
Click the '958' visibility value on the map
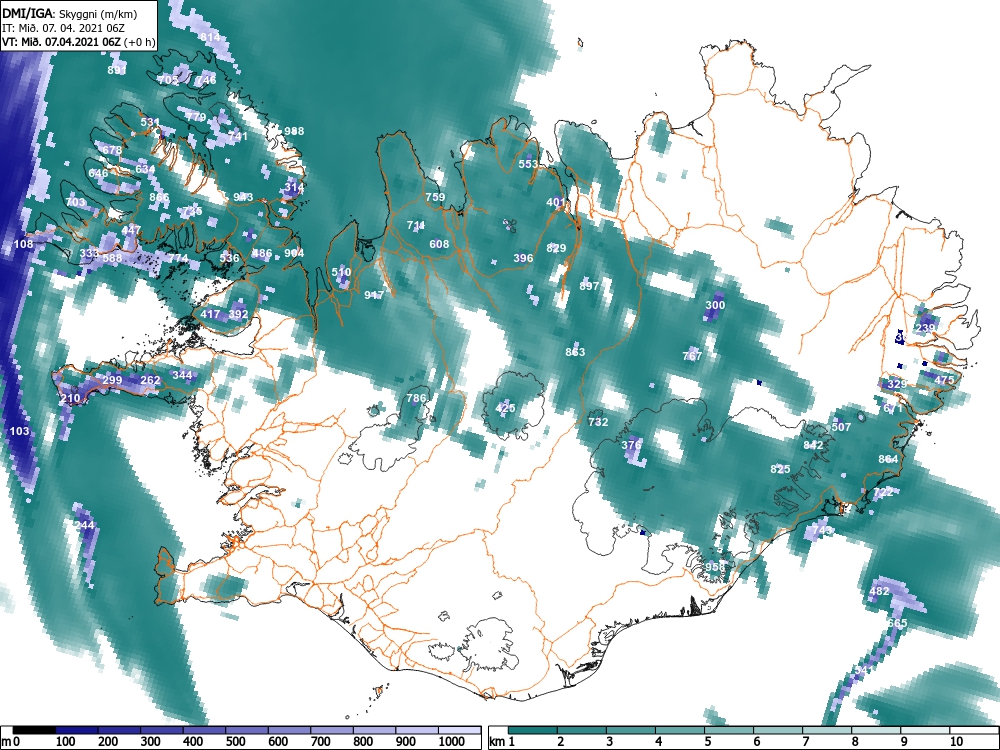tap(715, 567)
